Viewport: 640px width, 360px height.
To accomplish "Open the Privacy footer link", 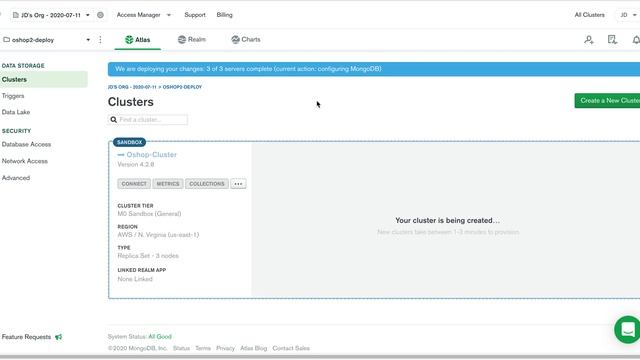I will tap(225, 349).
